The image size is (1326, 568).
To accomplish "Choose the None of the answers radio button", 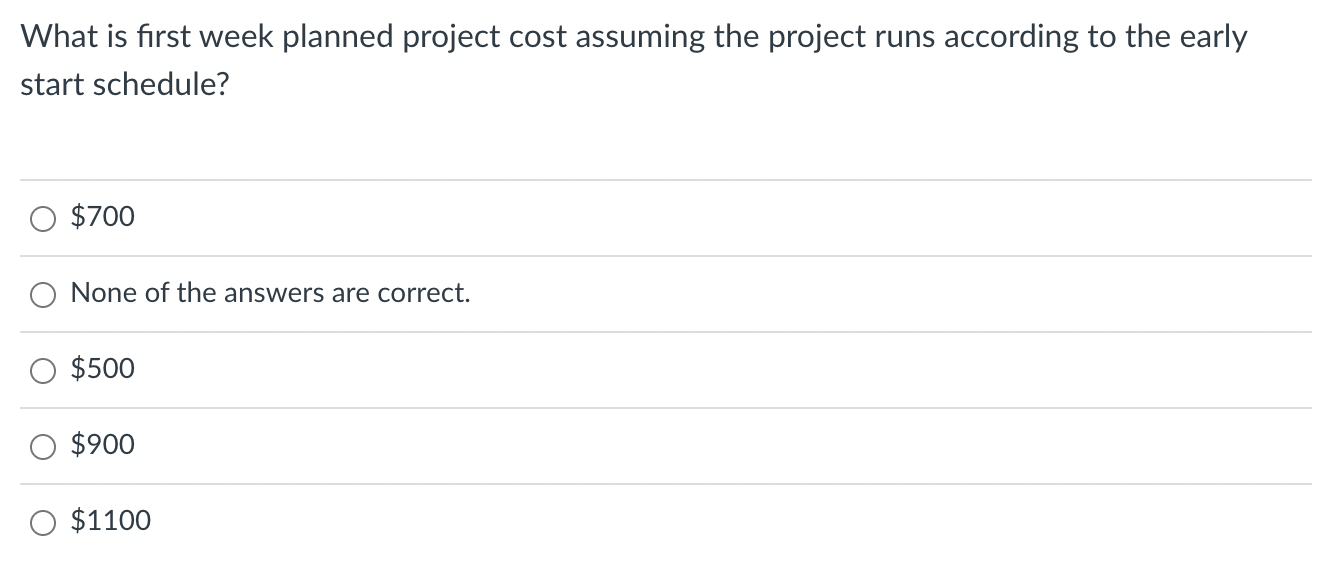I will (x=42, y=294).
